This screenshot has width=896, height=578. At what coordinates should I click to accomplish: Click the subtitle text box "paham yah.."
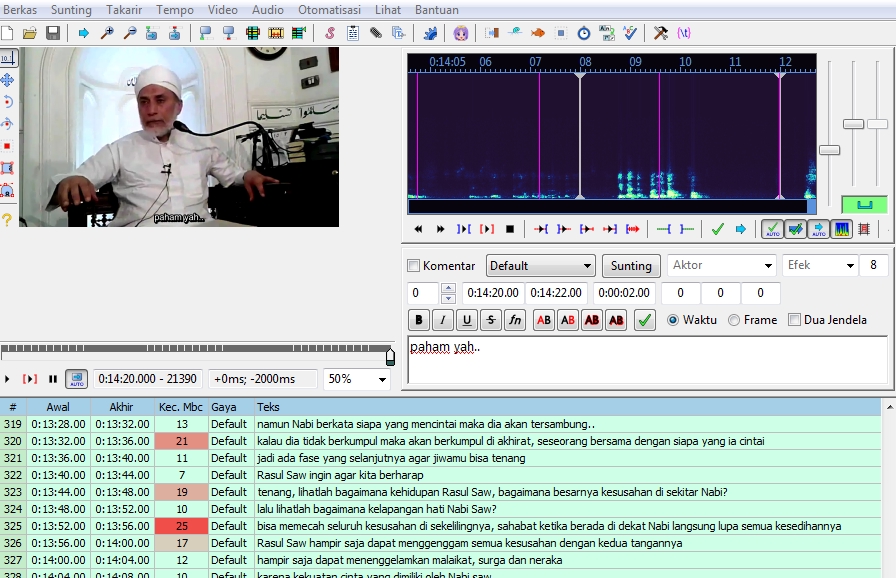coord(647,360)
